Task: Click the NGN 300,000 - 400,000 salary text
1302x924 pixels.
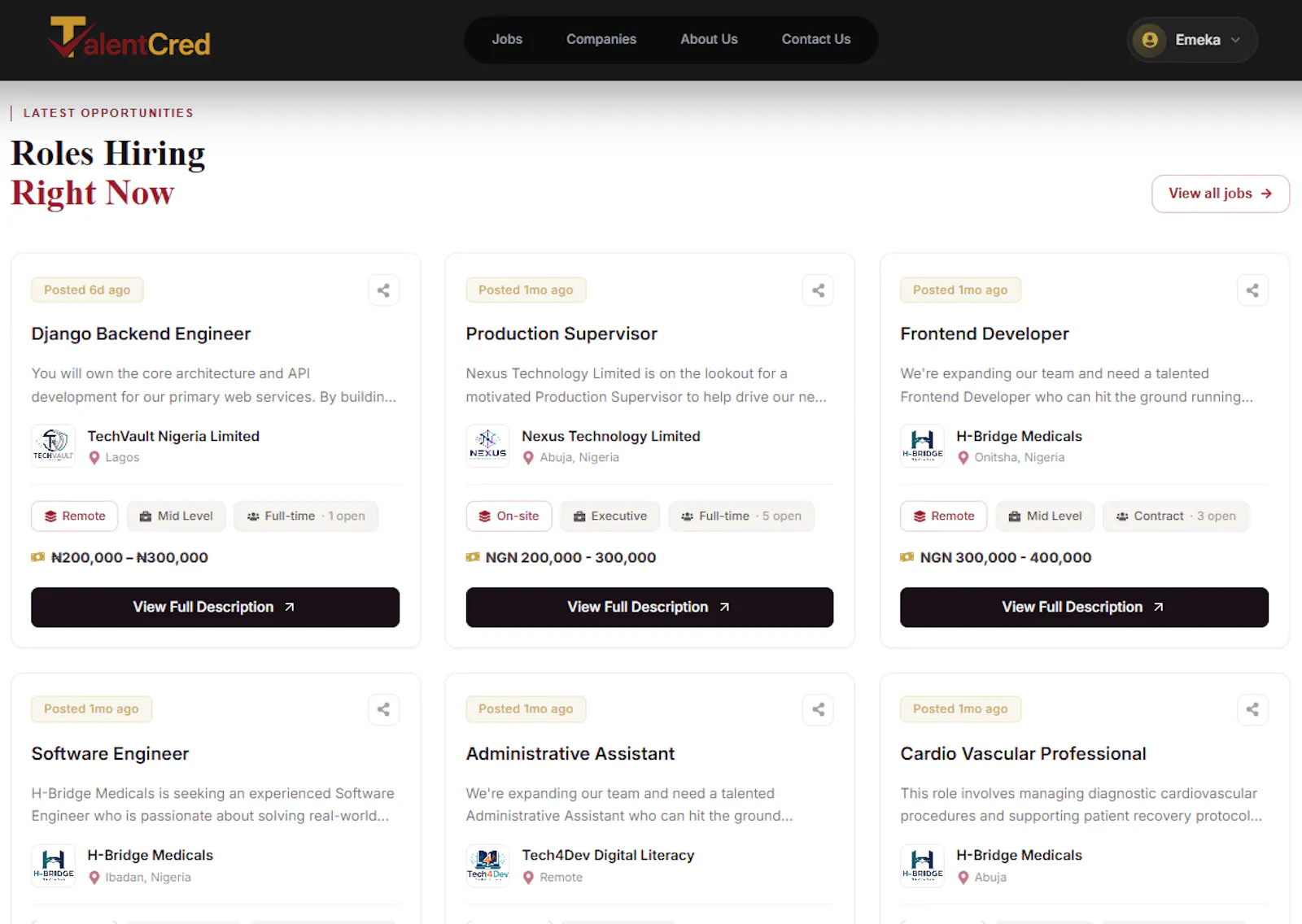Action: click(1006, 558)
